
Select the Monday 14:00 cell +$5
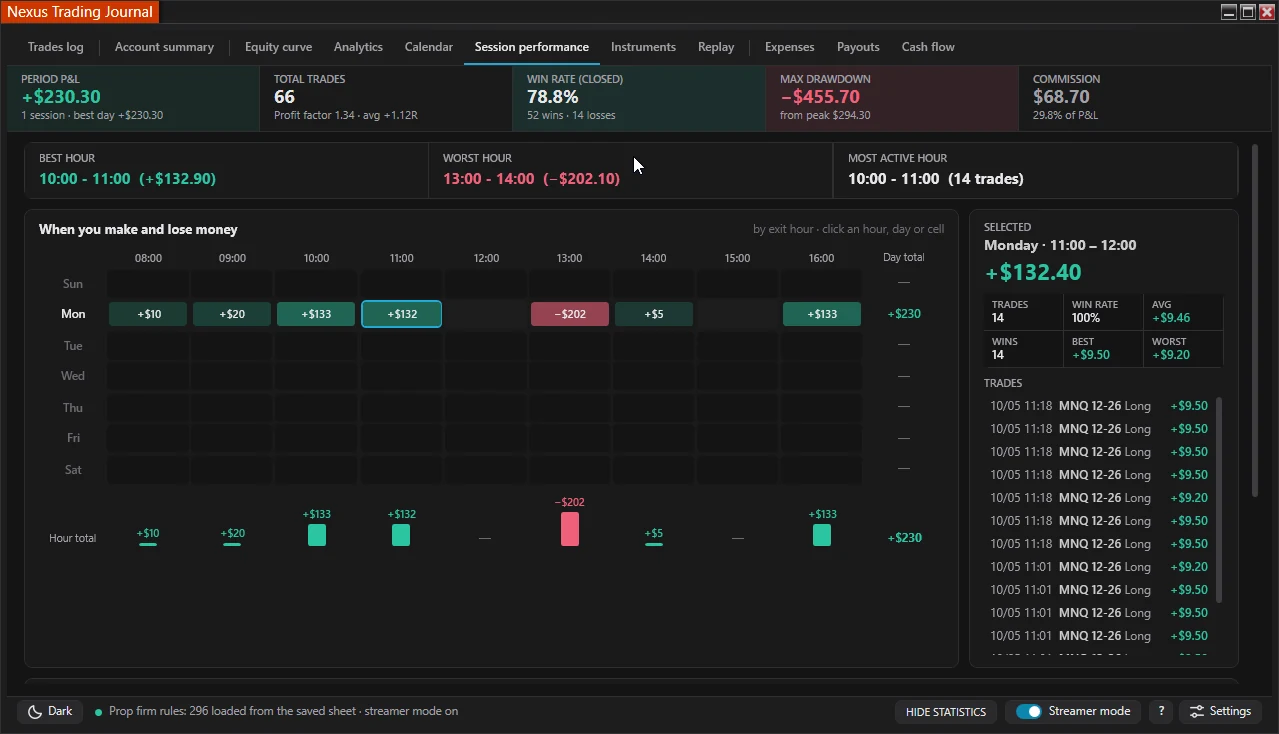click(654, 314)
